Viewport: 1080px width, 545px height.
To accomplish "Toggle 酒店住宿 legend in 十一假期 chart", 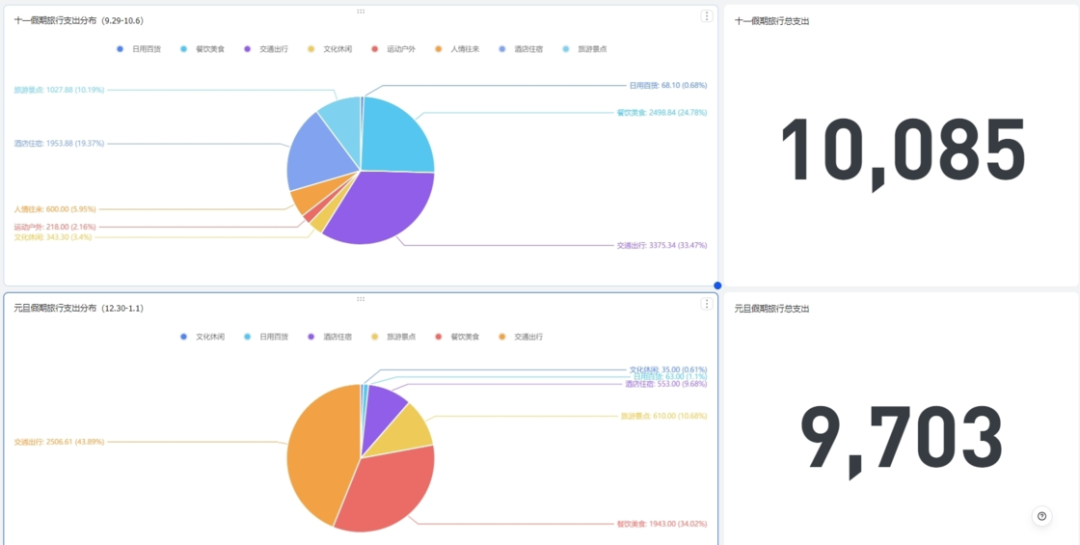I will pyautogui.click(x=521, y=49).
